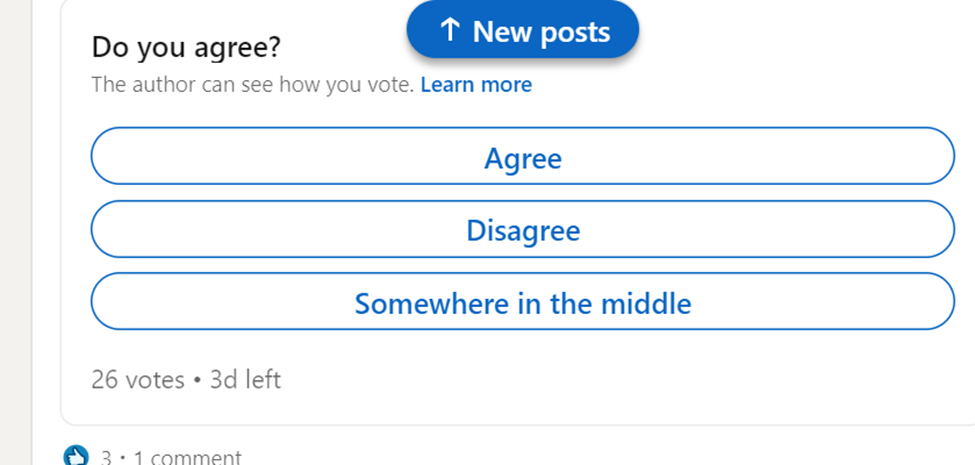Click the up arrow in New posts
Image resolution: width=975 pixels, height=465 pixels.
450,31
